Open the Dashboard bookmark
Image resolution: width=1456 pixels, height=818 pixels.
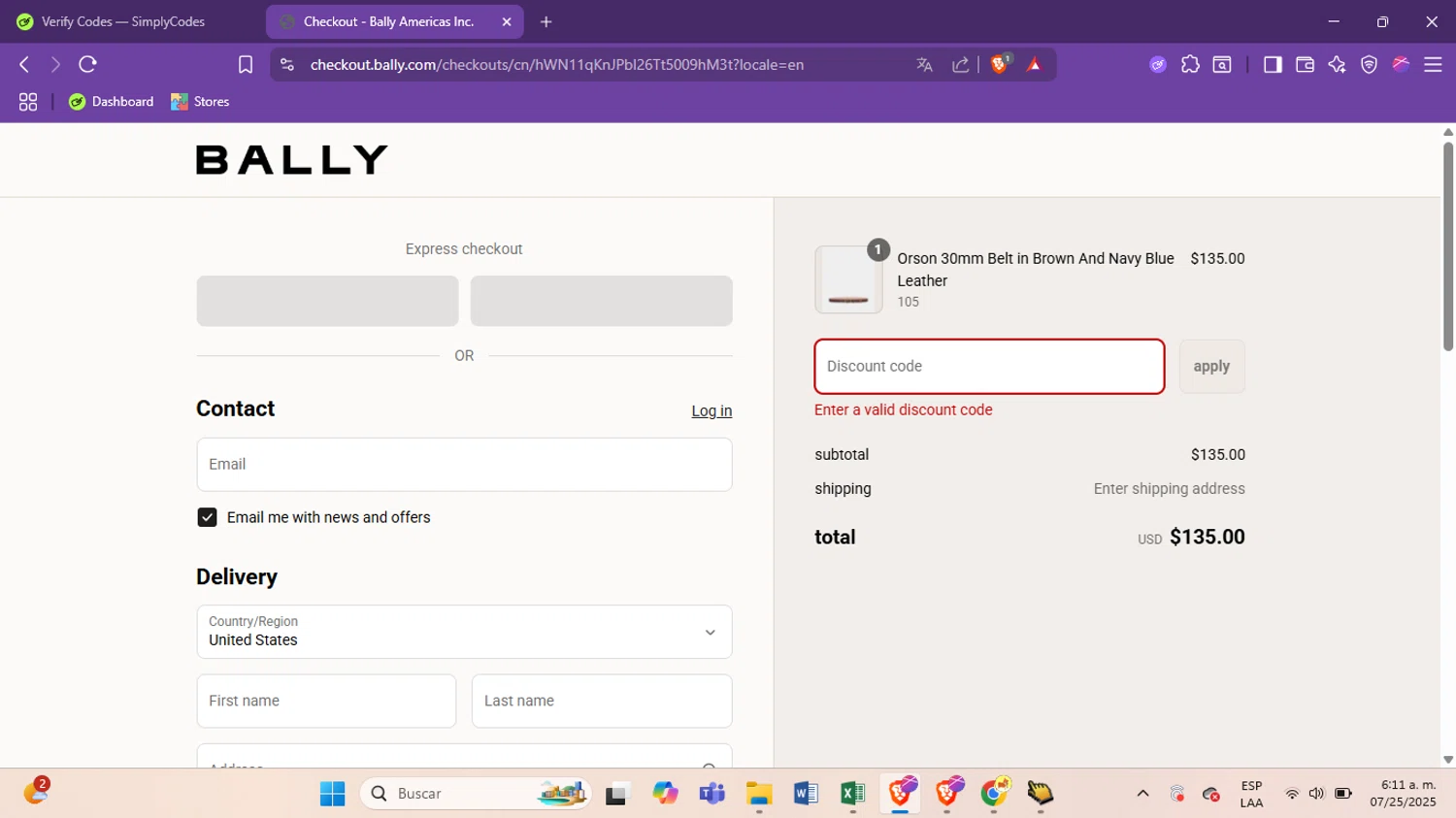112,101
